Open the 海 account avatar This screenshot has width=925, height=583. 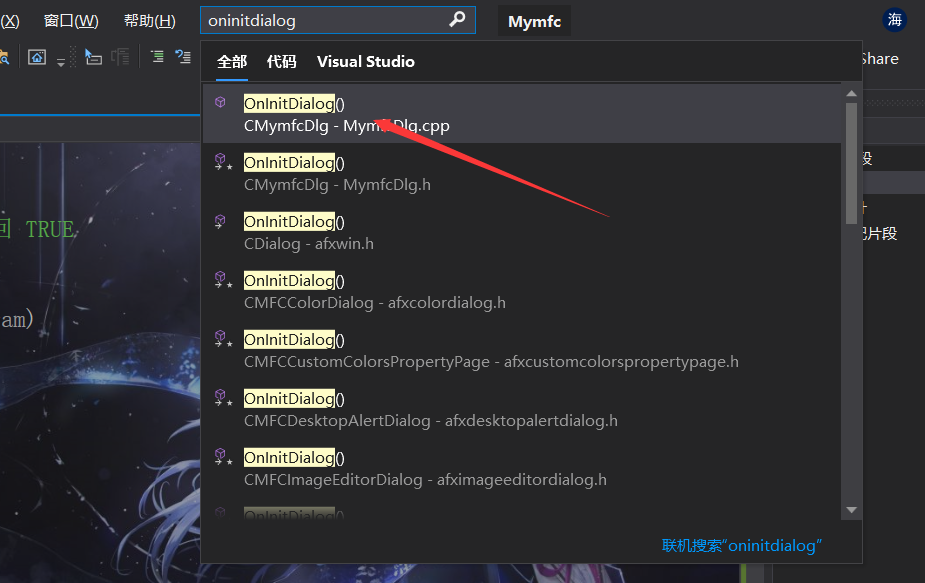894,19
